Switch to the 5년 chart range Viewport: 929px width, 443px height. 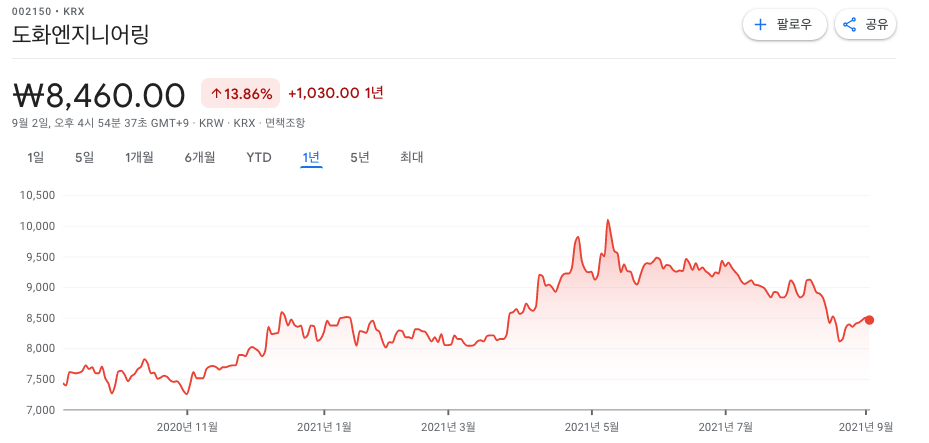pos(360,158)
